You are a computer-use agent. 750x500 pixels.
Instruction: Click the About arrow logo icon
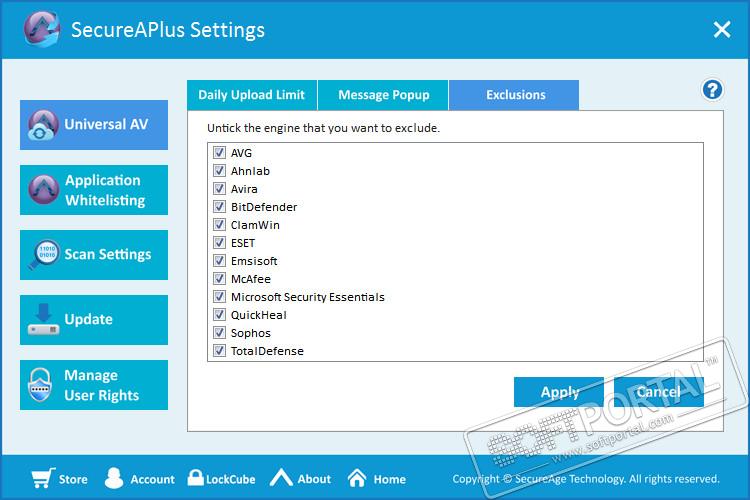pos(281,478)
